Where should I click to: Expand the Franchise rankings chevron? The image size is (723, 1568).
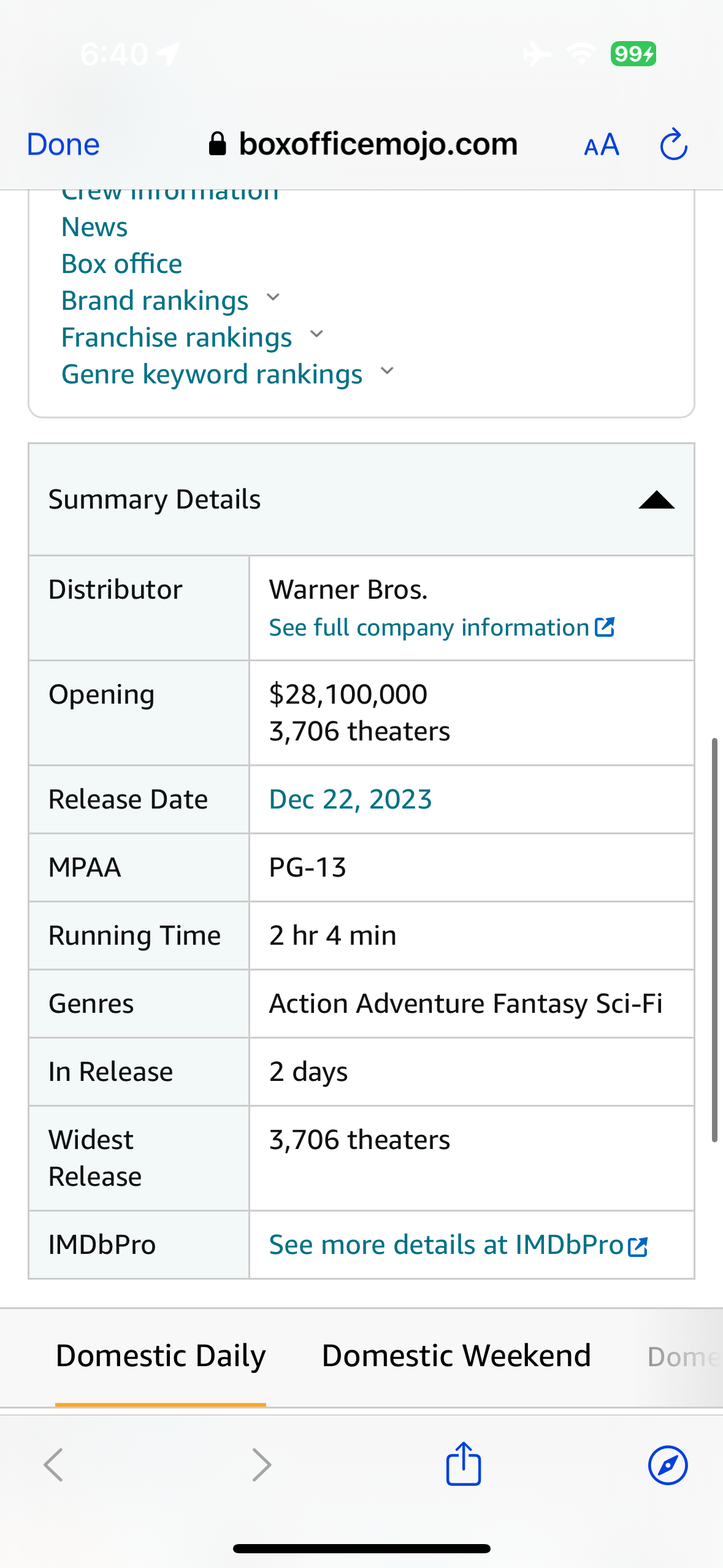point(316,334)
